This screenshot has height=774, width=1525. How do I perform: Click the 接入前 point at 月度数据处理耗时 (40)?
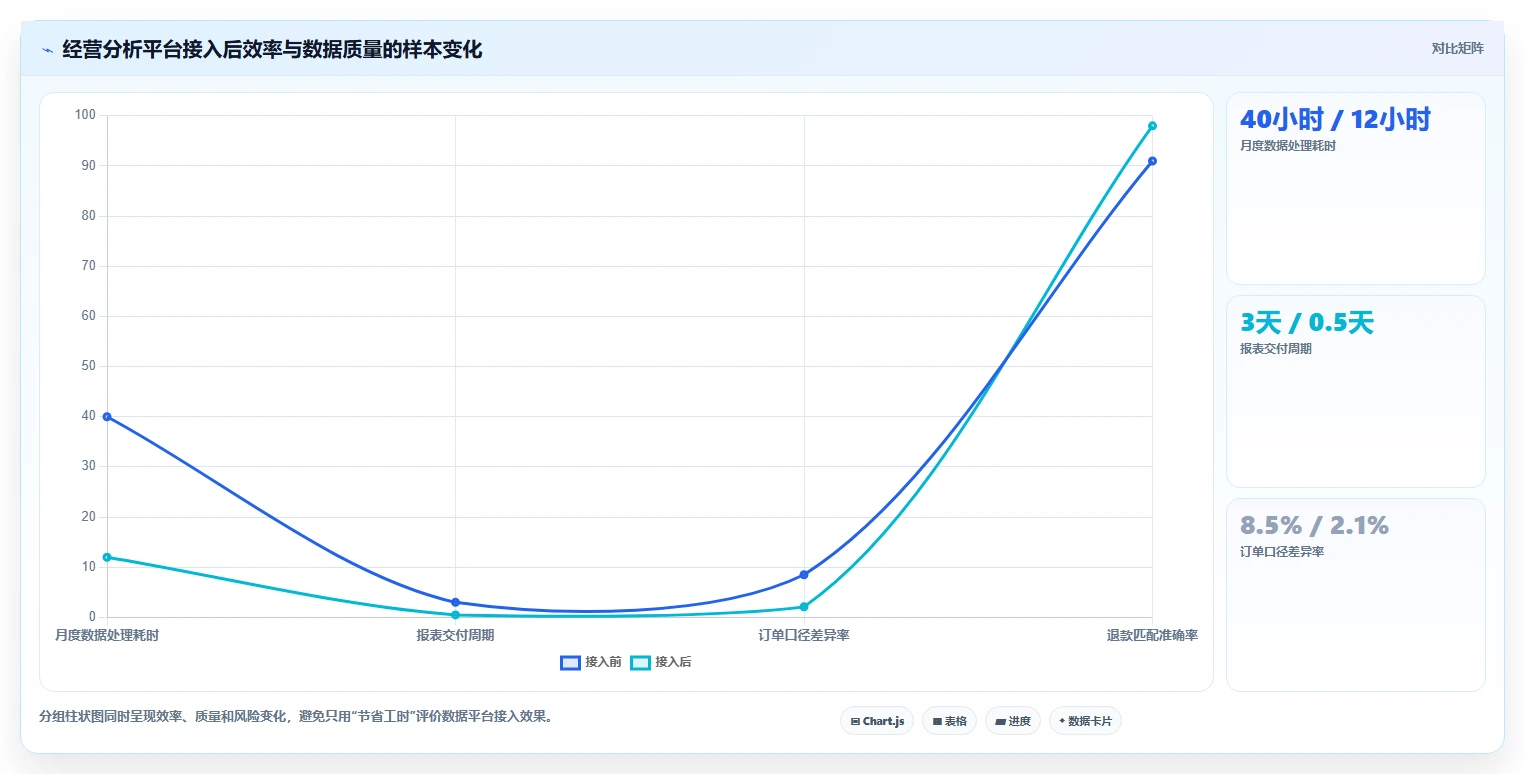107,416
